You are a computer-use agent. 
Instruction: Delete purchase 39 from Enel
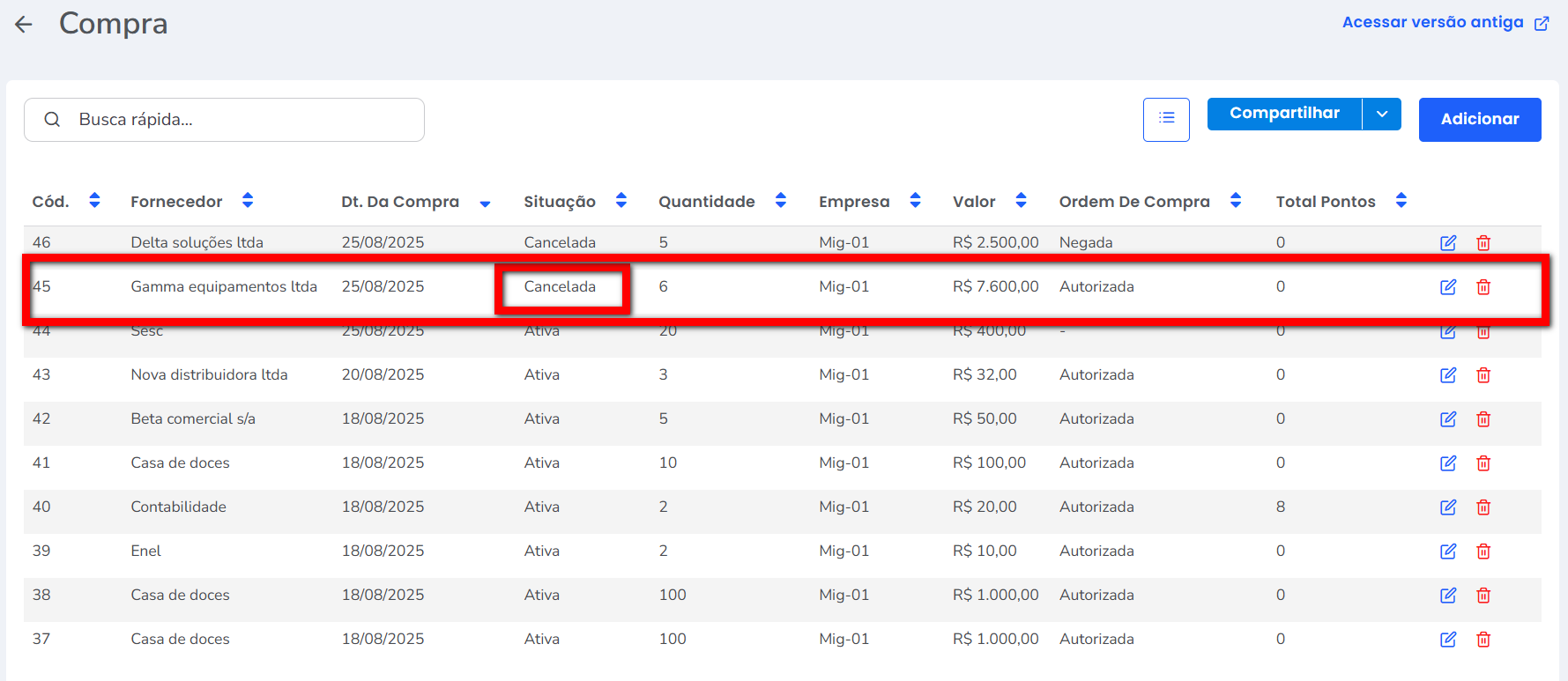click(1483, 551)
